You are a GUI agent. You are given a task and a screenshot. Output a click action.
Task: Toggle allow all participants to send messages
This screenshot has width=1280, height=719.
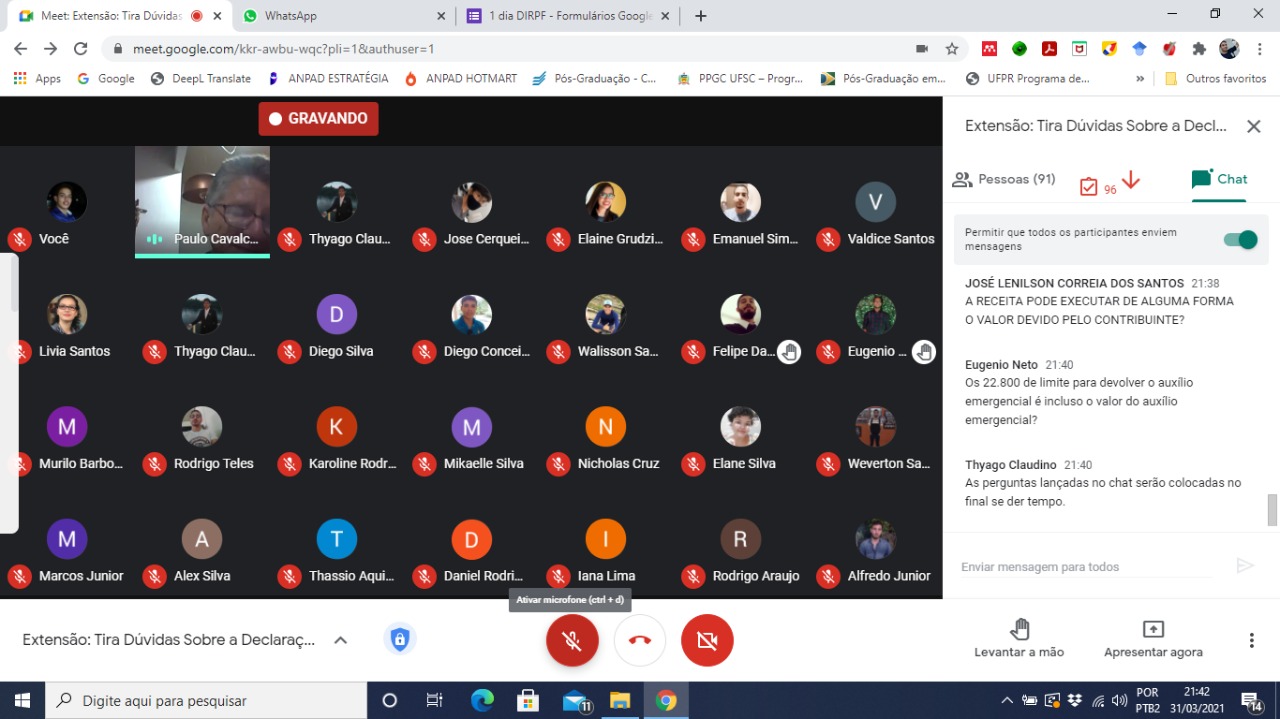1240,240
